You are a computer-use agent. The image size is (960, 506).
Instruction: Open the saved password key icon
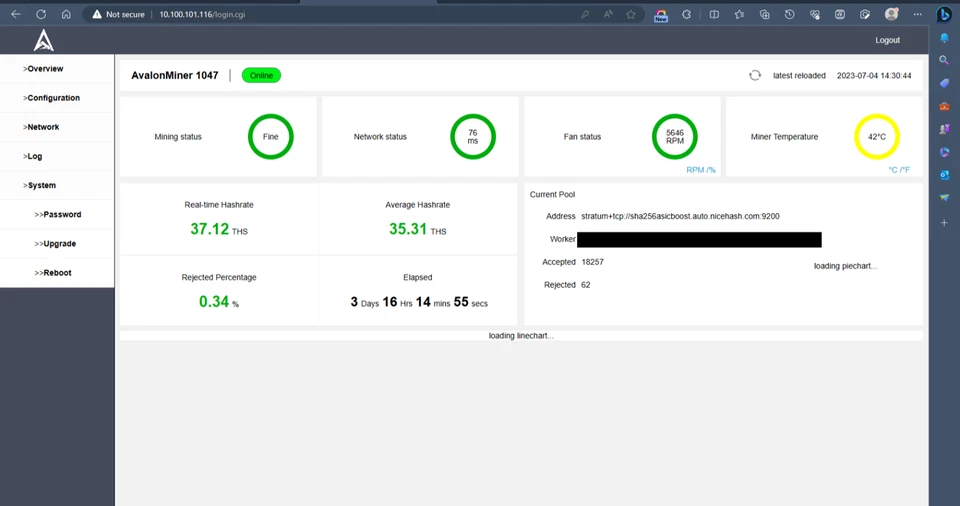tap(585, 14)
